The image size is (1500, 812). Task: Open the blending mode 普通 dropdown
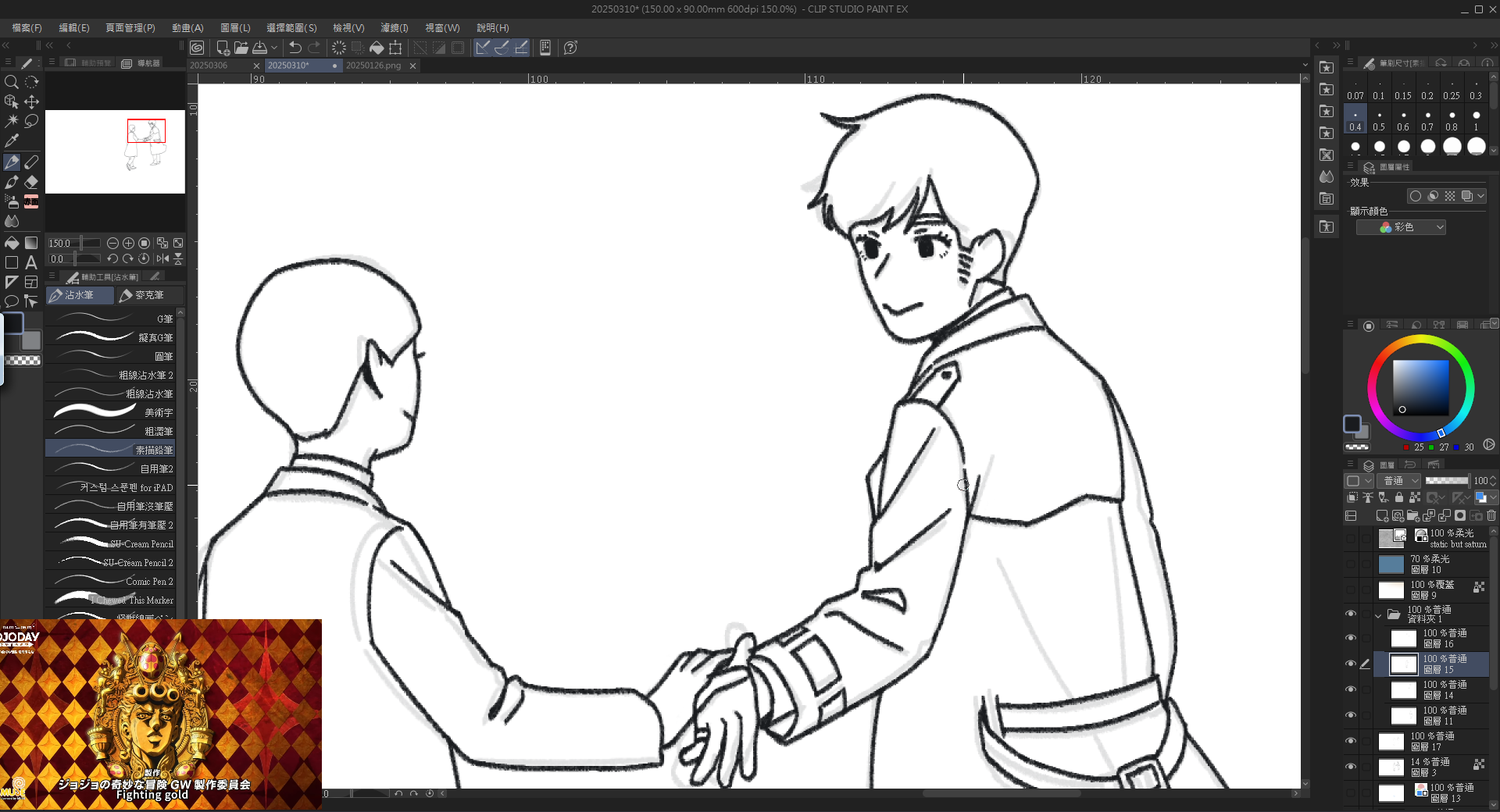(x=1398, y=481)
